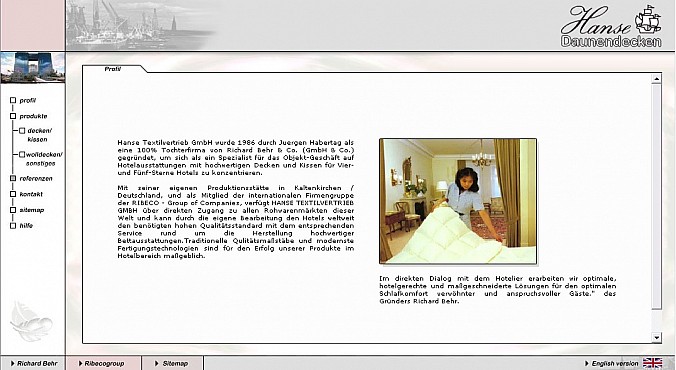Click the Ribecogroup bottom button
The image size is (676, 370).
click(x=104, y=364)
